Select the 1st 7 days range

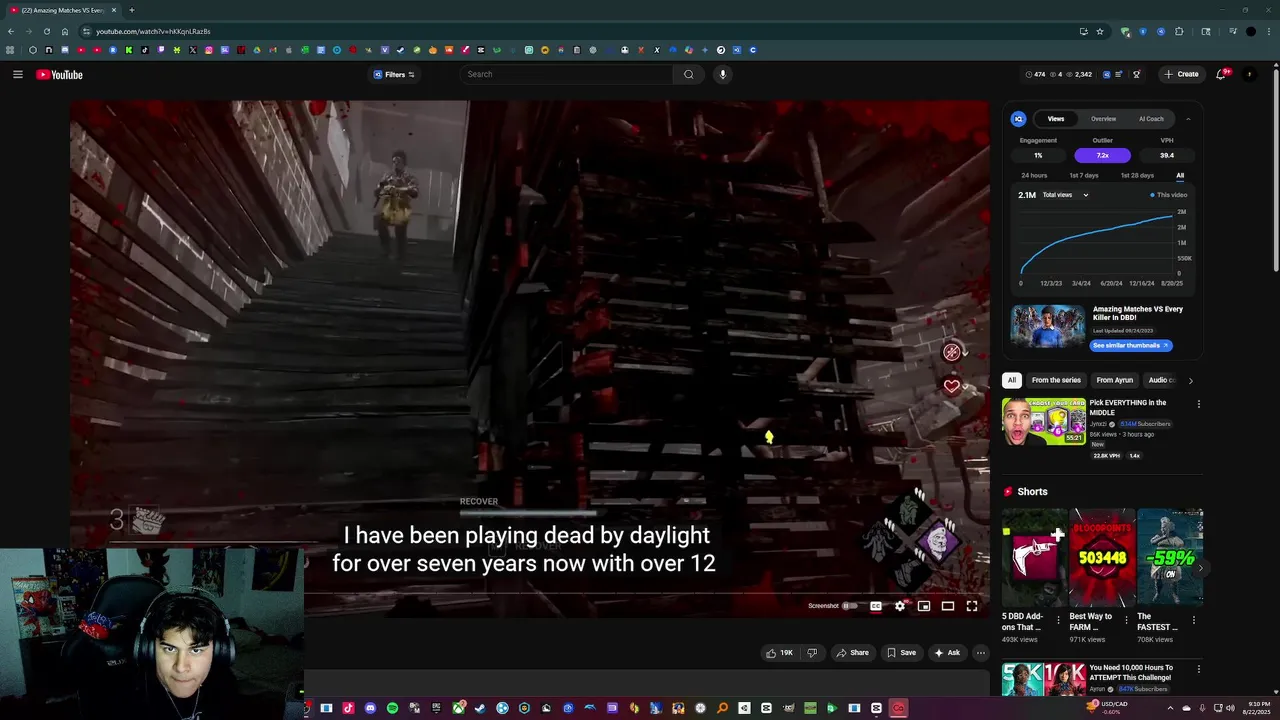(1083, 176)
